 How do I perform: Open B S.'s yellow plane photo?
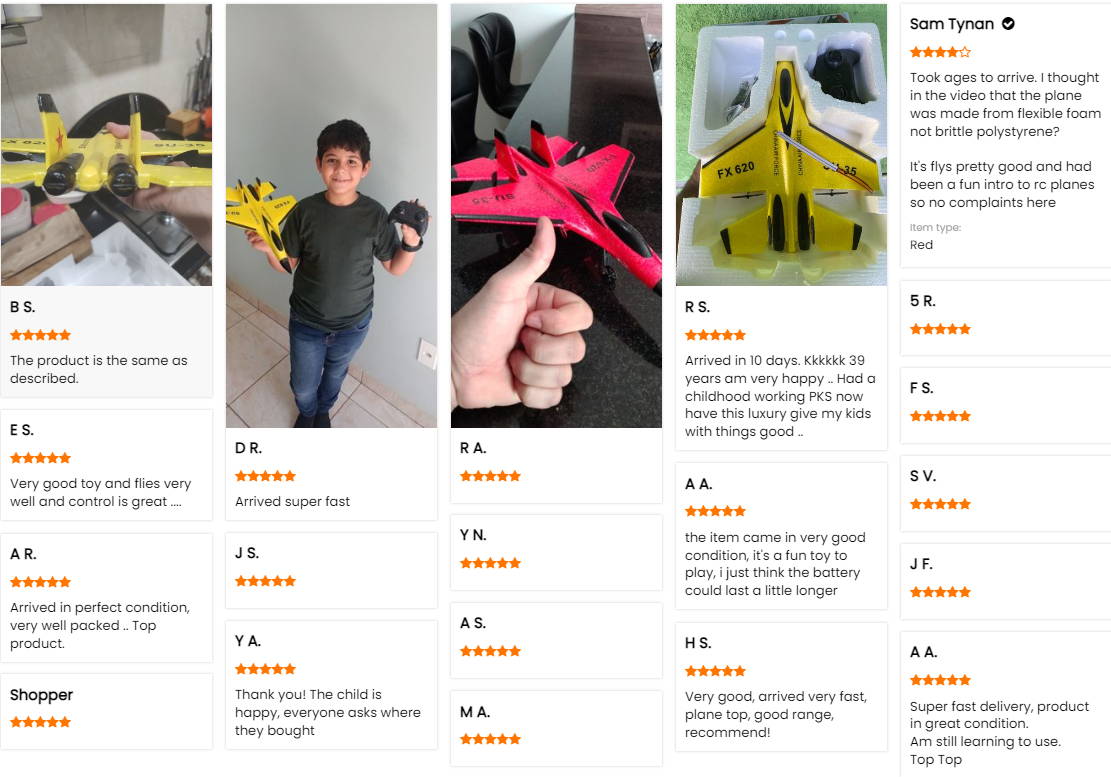tap(106, 144)
